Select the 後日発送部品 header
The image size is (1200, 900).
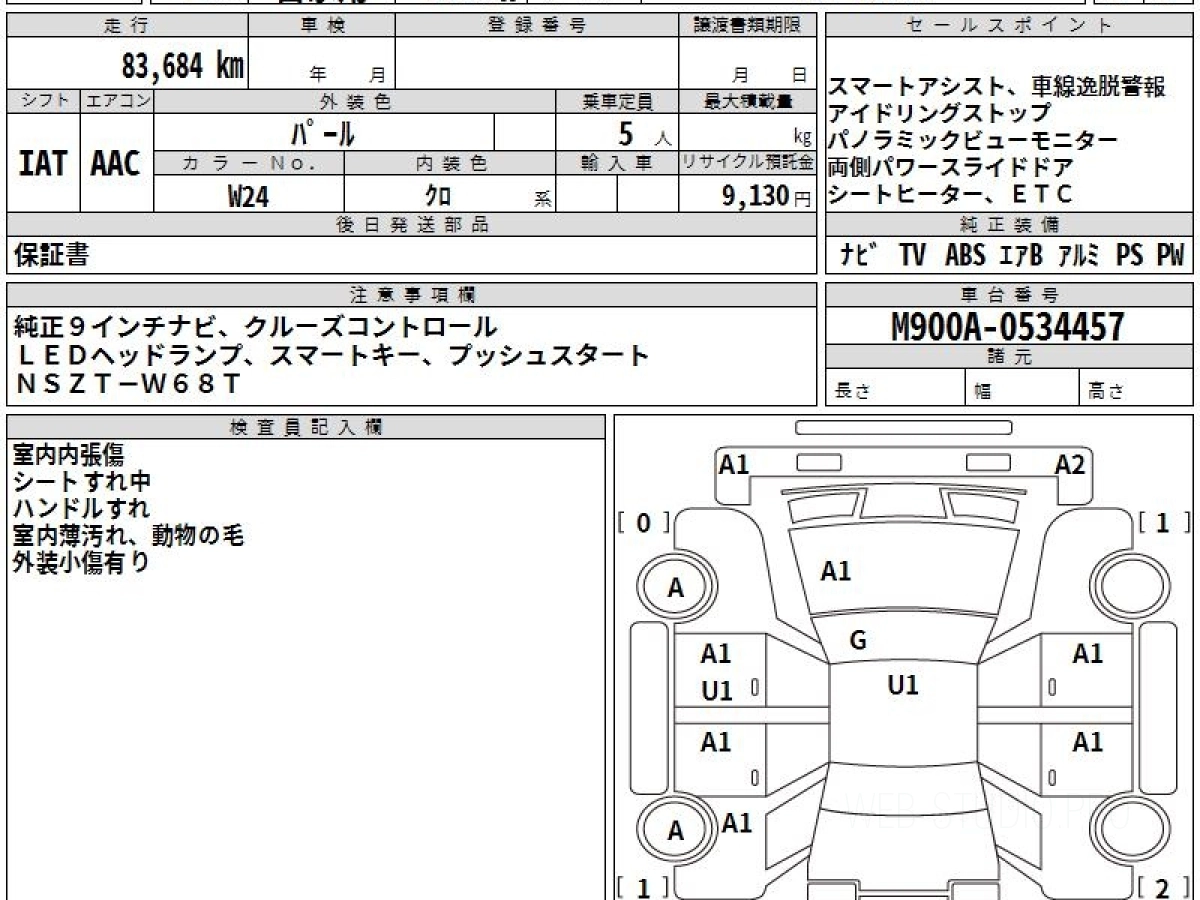[411, 225]
